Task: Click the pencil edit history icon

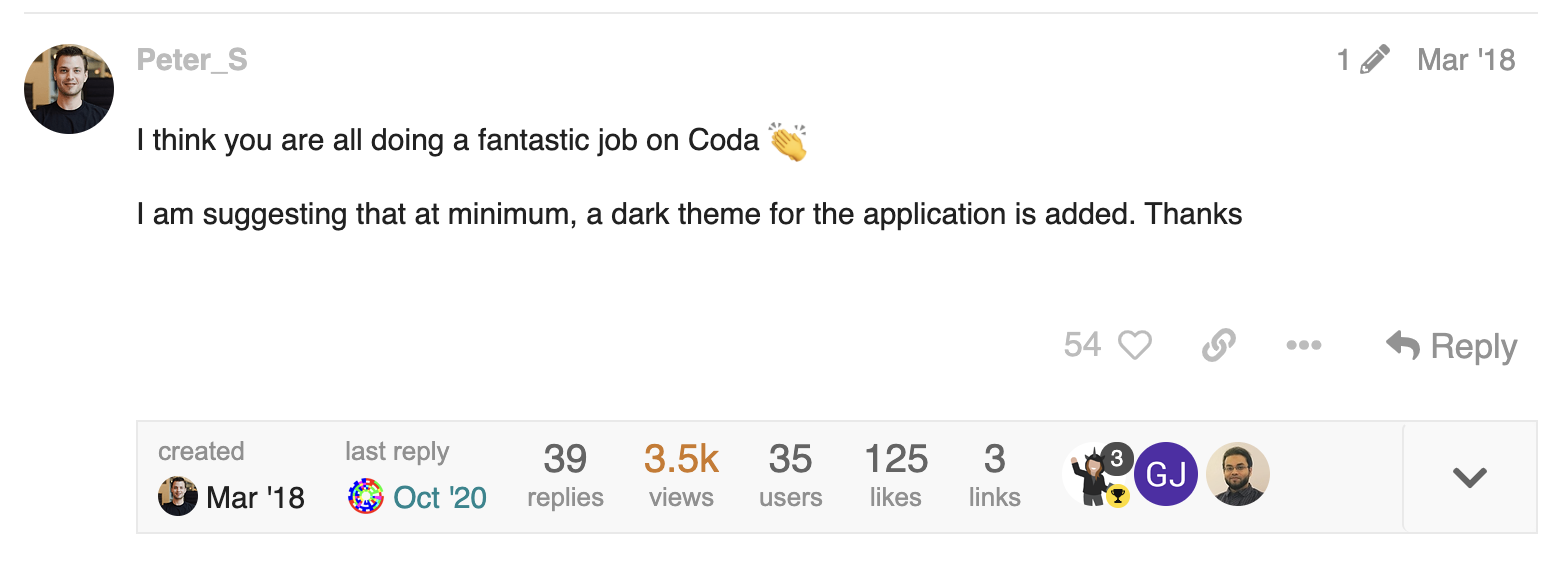Action: [1375, 60]
